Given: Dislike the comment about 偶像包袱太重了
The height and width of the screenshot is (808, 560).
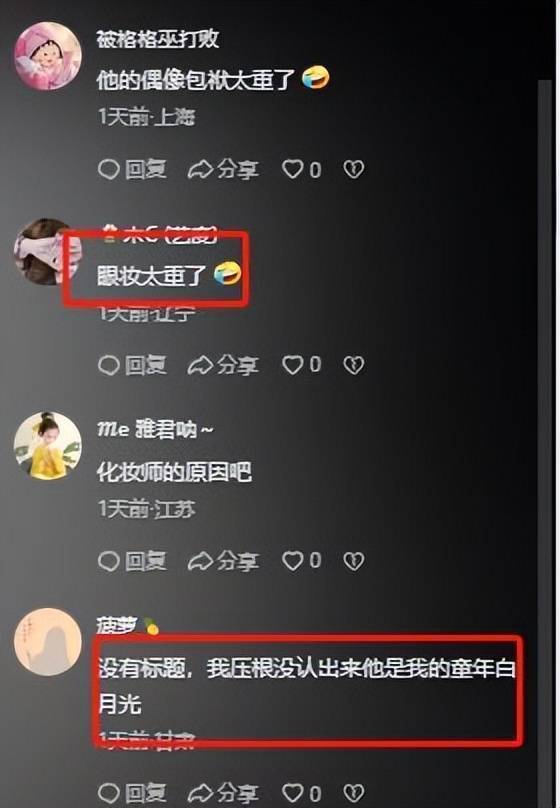Looking at the screenshot, I should pyautogui.click(x=354, y=169).
